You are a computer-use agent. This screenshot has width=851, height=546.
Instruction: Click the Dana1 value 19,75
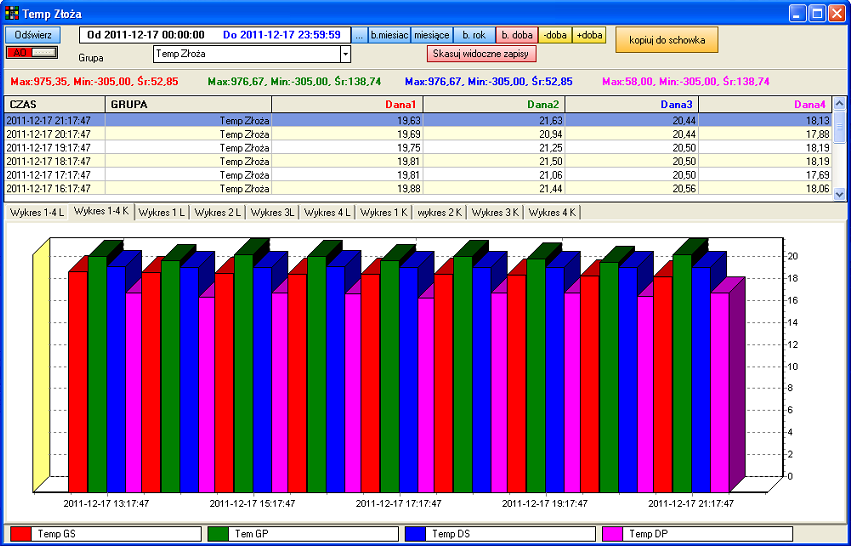pyautogui.click(x=407, y=148)
